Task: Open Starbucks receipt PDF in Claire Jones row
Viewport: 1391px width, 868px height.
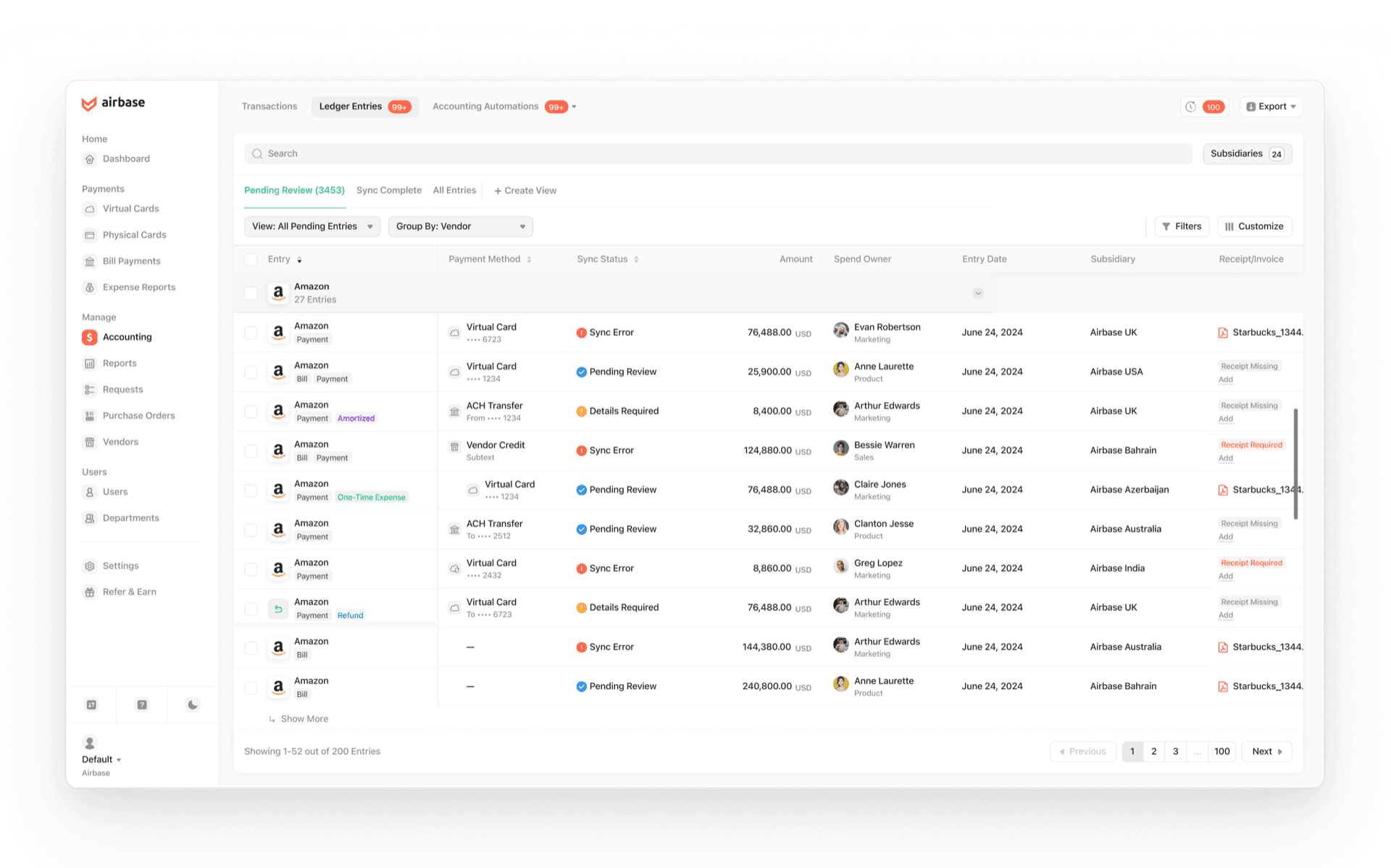Action: [x=1261, y=490]
